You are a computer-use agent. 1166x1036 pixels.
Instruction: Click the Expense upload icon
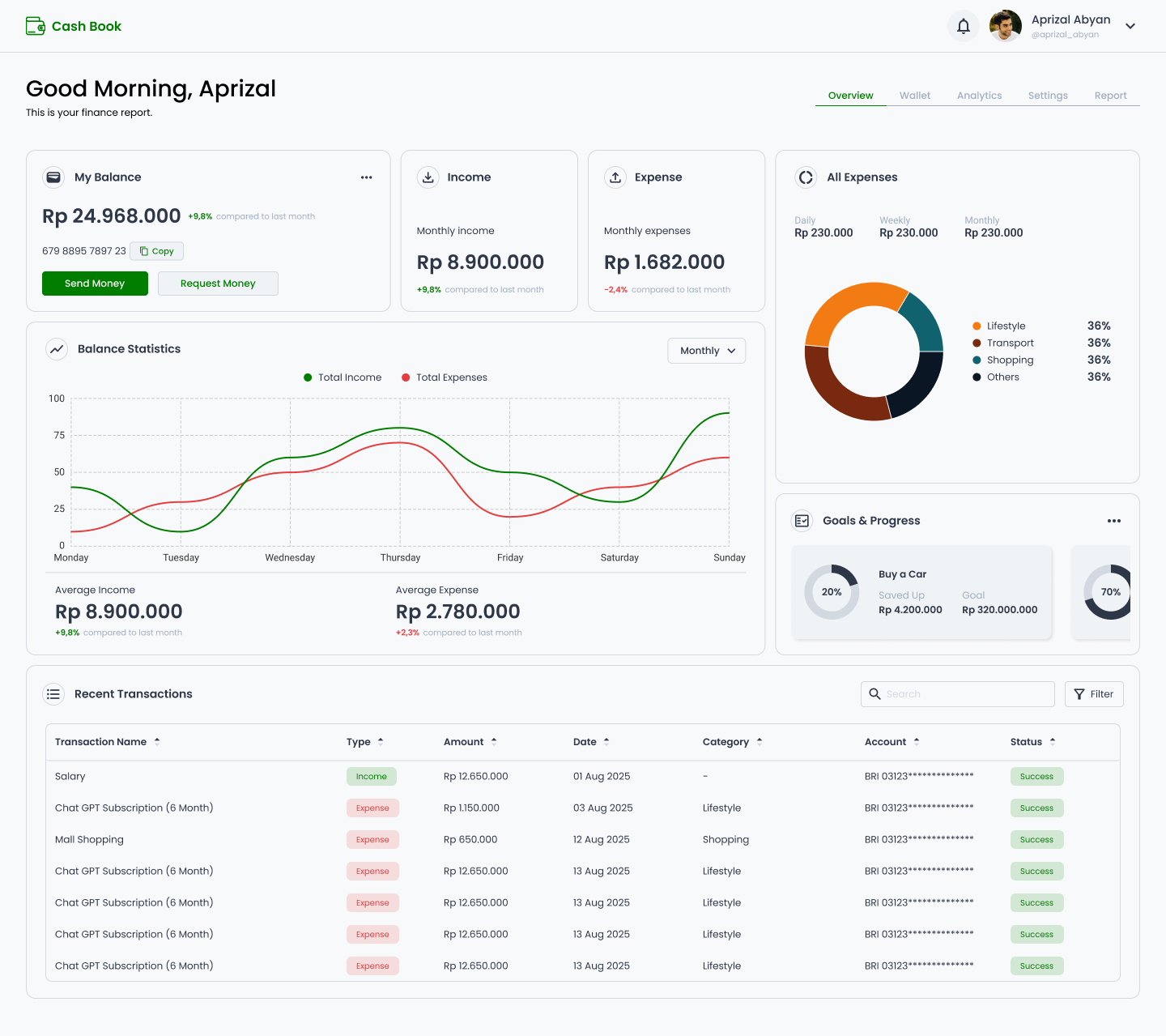(x=615, y=177)
